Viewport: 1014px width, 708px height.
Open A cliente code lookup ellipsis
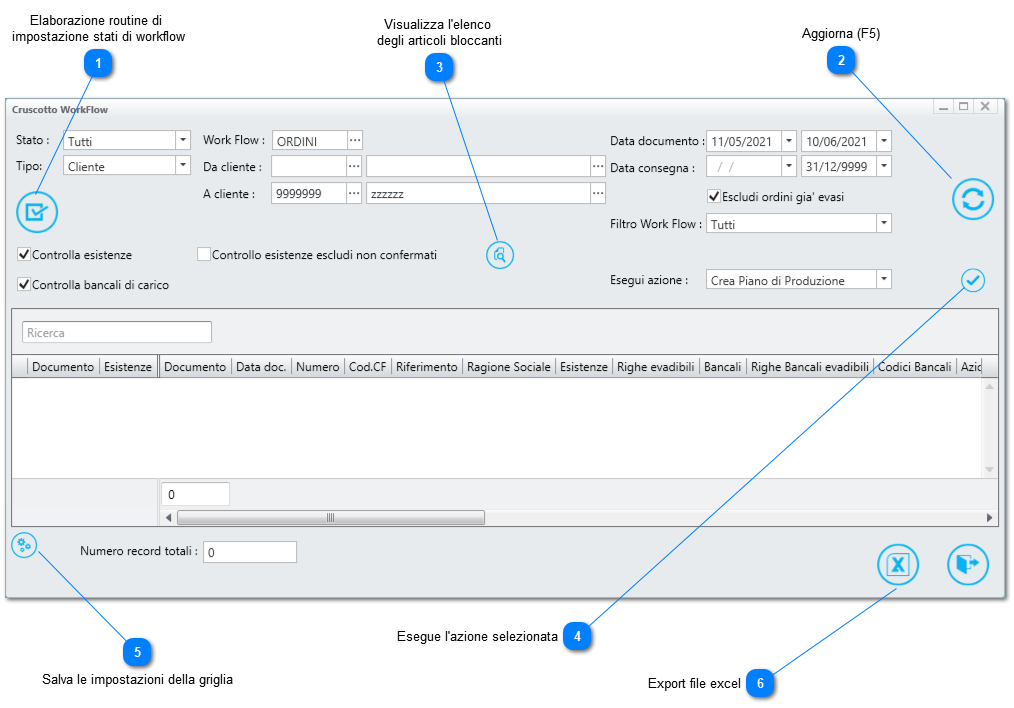354,193
